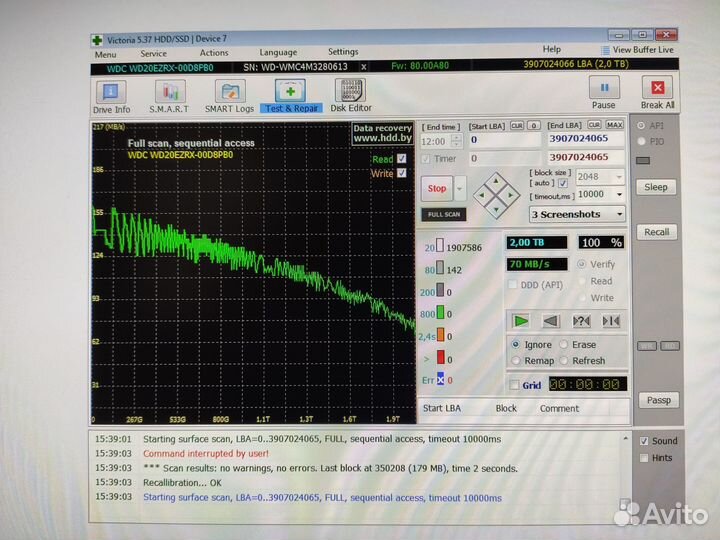This screenshot has width=720, height=540.
Task: Click the Sleep button
Action: click(x=656, y=187)
